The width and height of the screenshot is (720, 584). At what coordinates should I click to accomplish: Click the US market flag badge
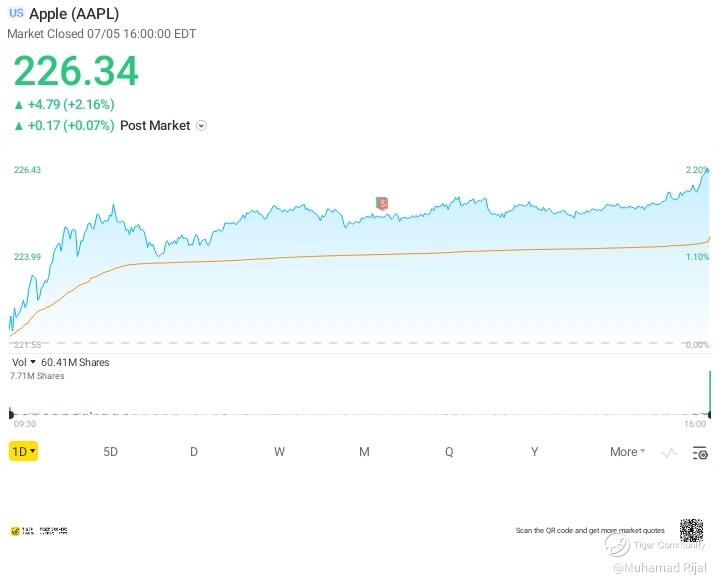pos(17,14)
